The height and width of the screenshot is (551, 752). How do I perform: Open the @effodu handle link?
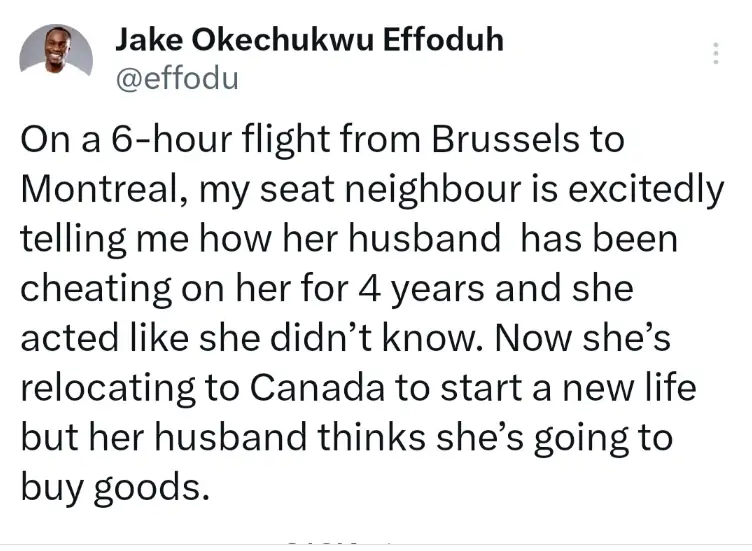click(177, 77)
